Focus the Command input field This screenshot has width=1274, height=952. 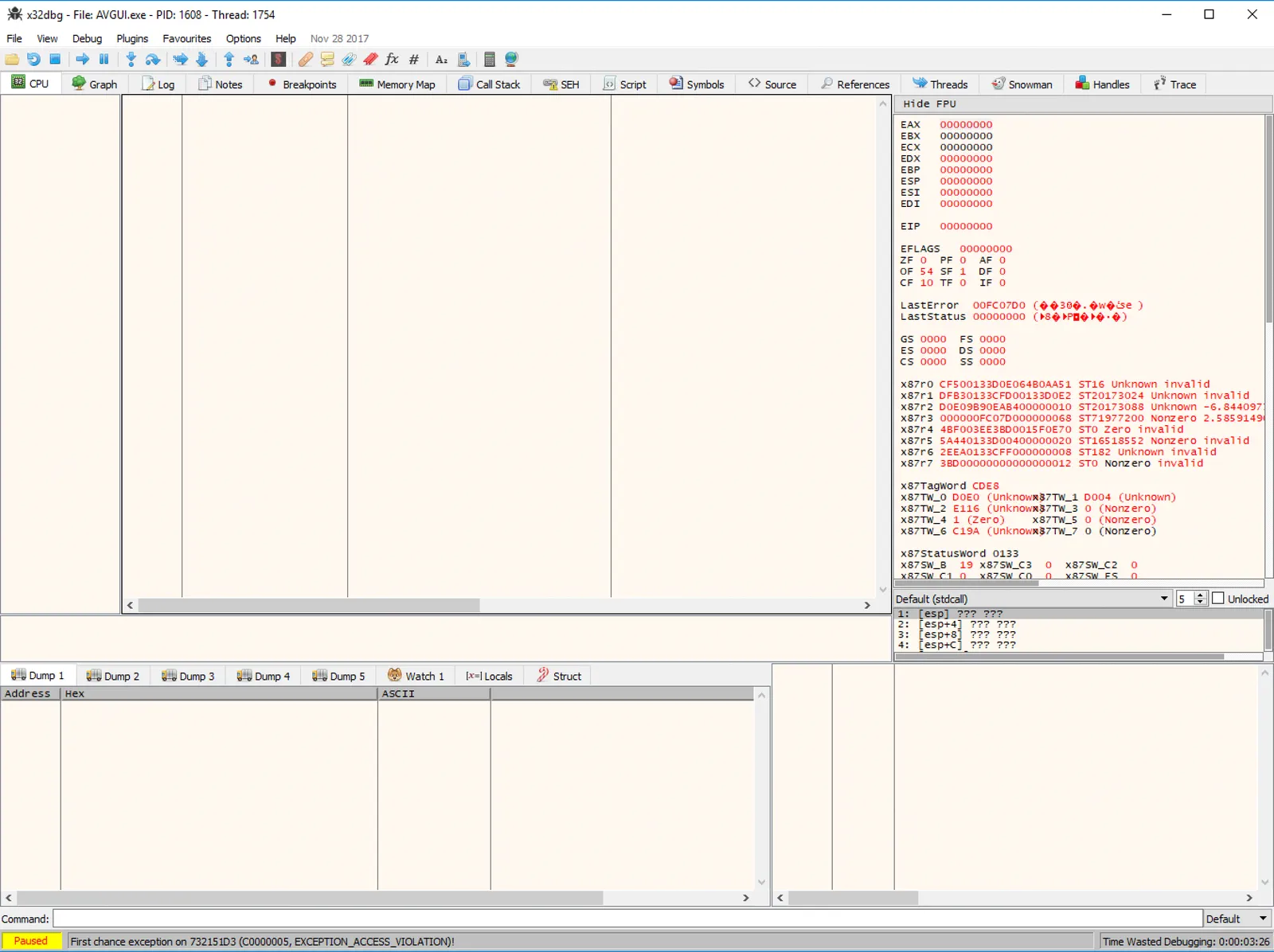pyautogui.click(x=627, y=919)
